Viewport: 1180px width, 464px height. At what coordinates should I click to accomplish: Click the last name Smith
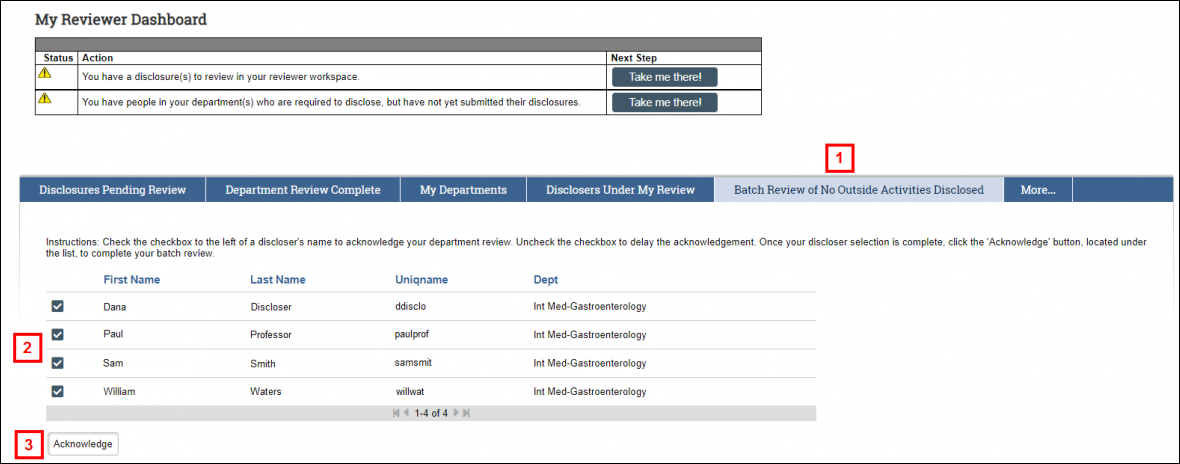point(263,363)
